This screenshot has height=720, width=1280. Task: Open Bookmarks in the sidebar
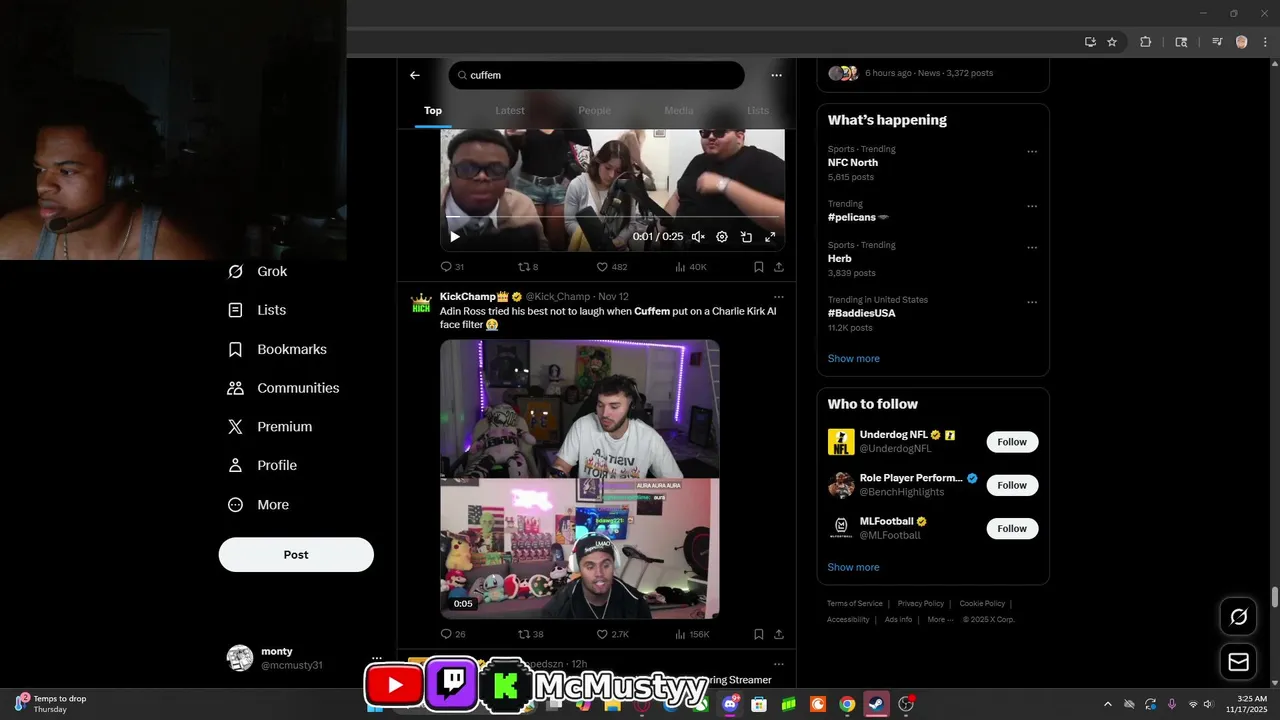pos(278,349)
